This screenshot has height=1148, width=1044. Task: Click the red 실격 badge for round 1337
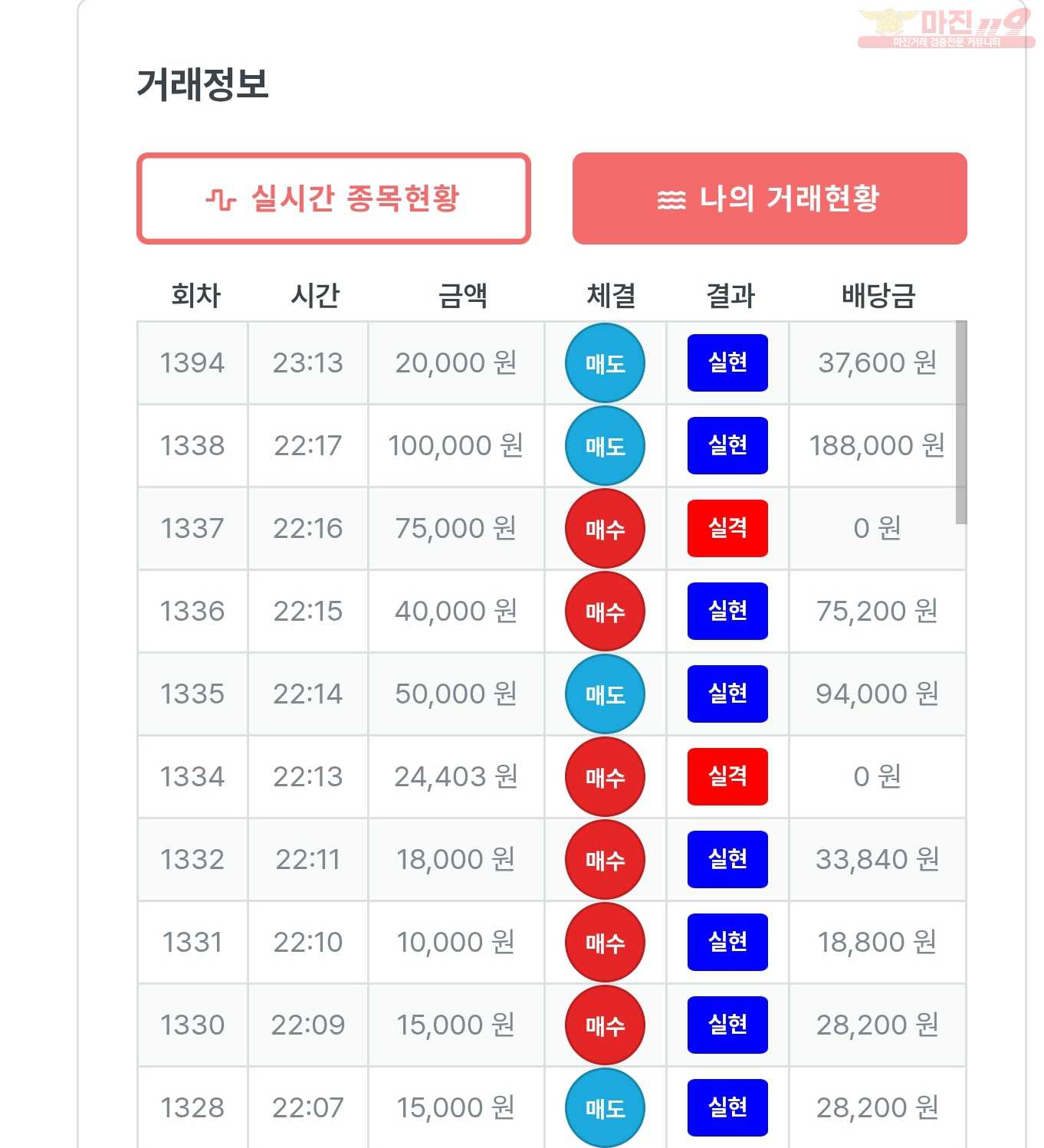(x=727, y=528)
